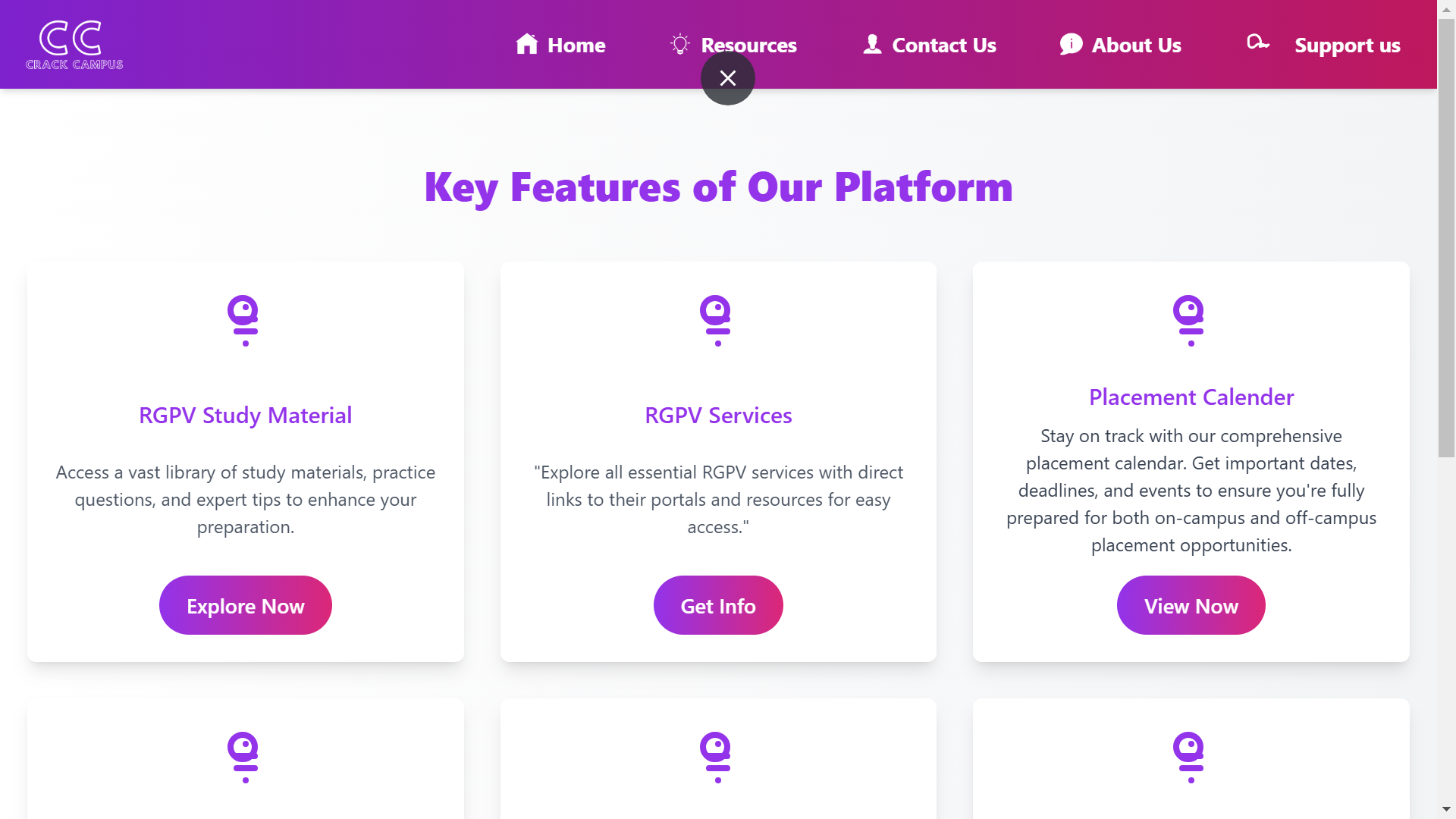
Task: Click the scroll down arrow on scrollbar
Action: point(1446,809)
